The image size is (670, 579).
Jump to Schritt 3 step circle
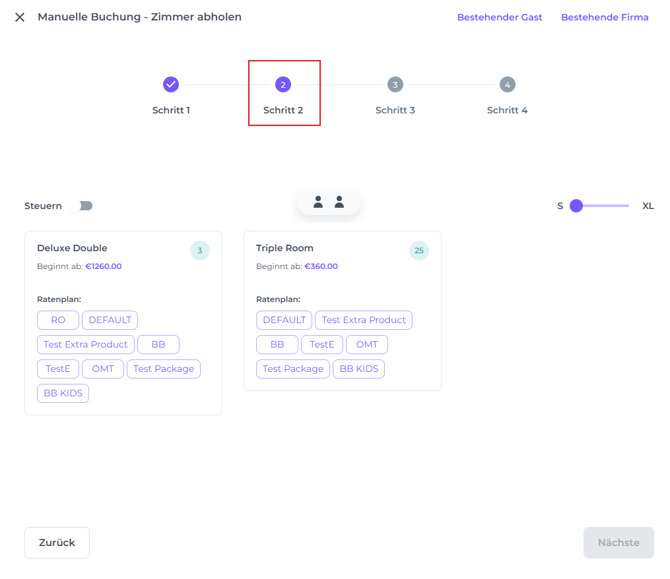tap(395, 85)
